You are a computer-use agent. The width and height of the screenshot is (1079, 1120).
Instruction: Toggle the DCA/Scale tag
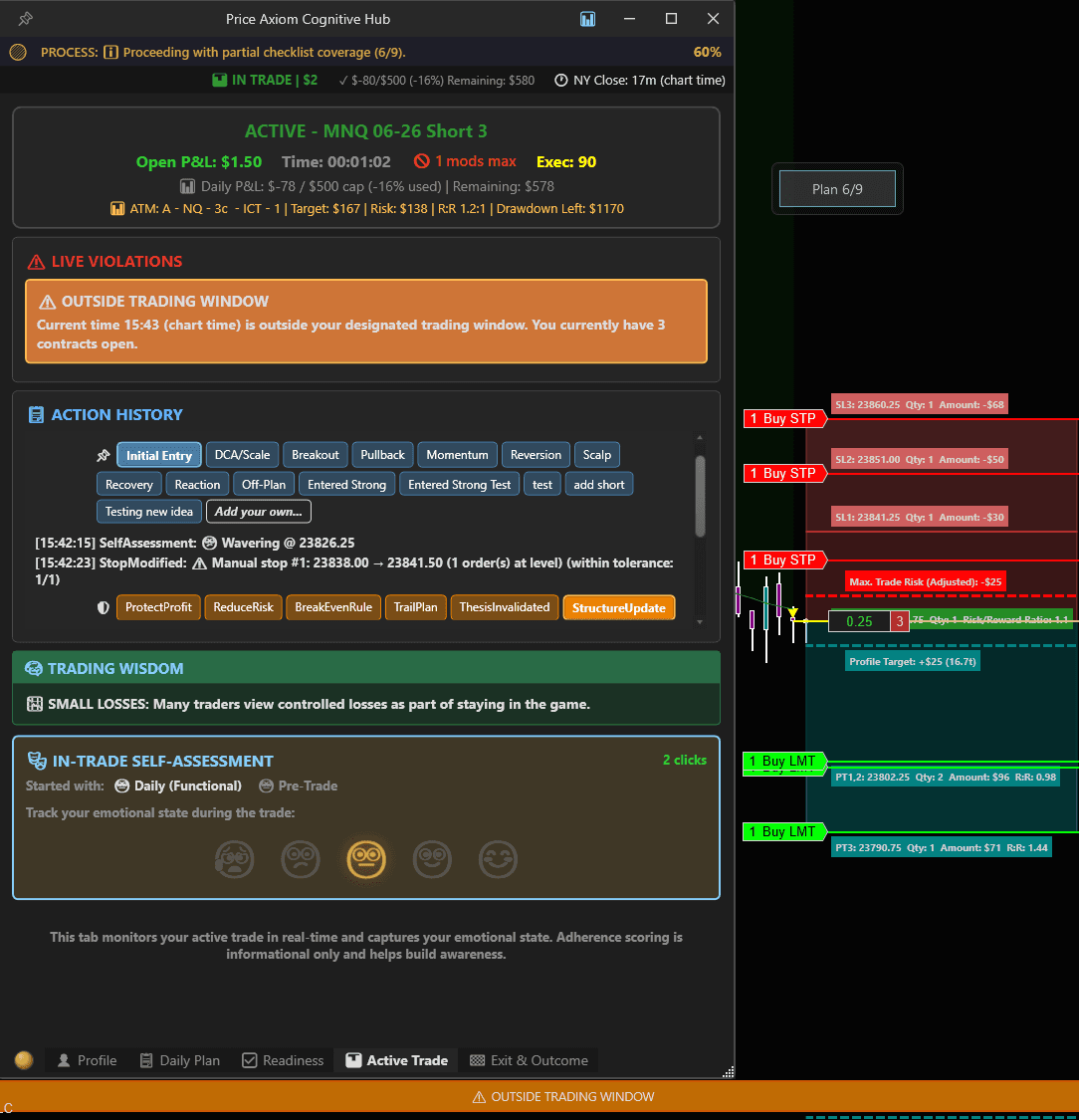click(242, 454)
